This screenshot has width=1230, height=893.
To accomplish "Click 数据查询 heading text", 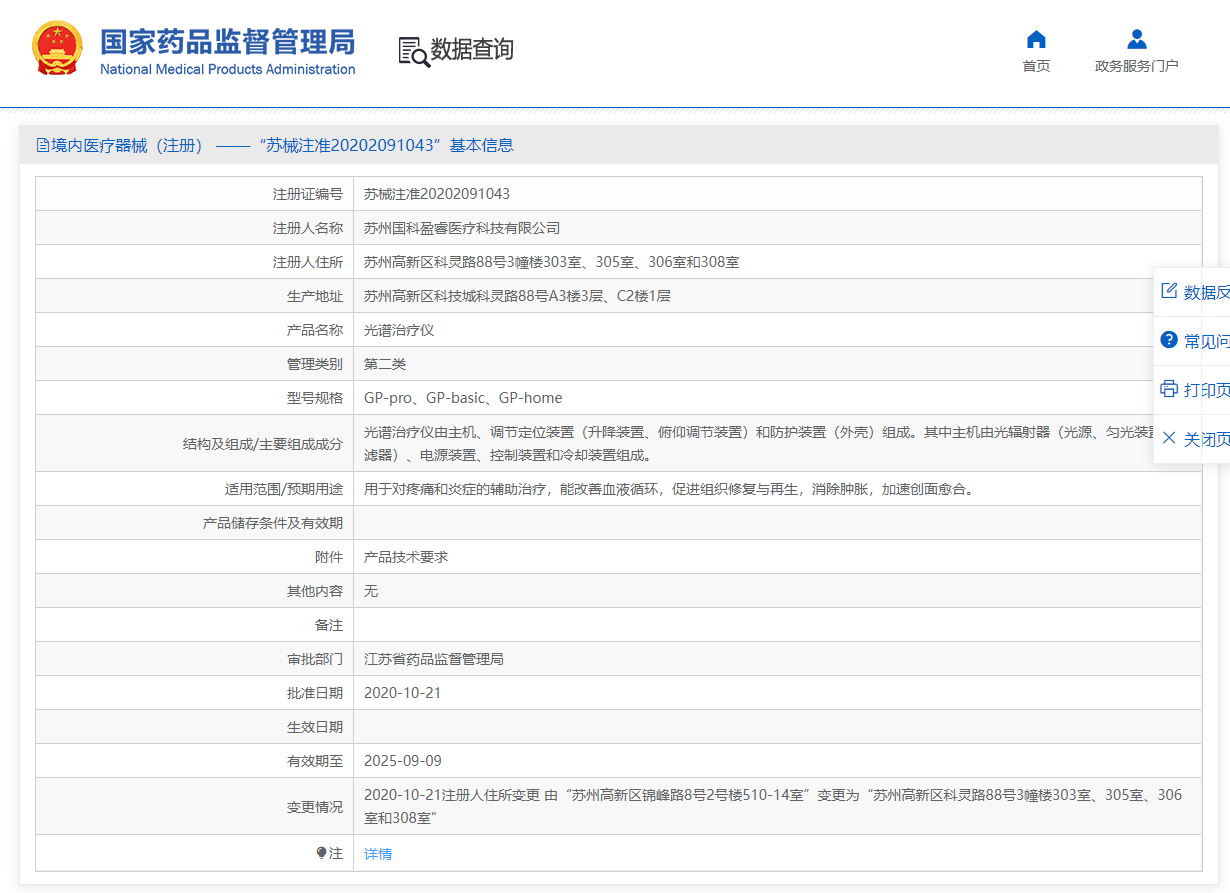I will click(472, 49).
